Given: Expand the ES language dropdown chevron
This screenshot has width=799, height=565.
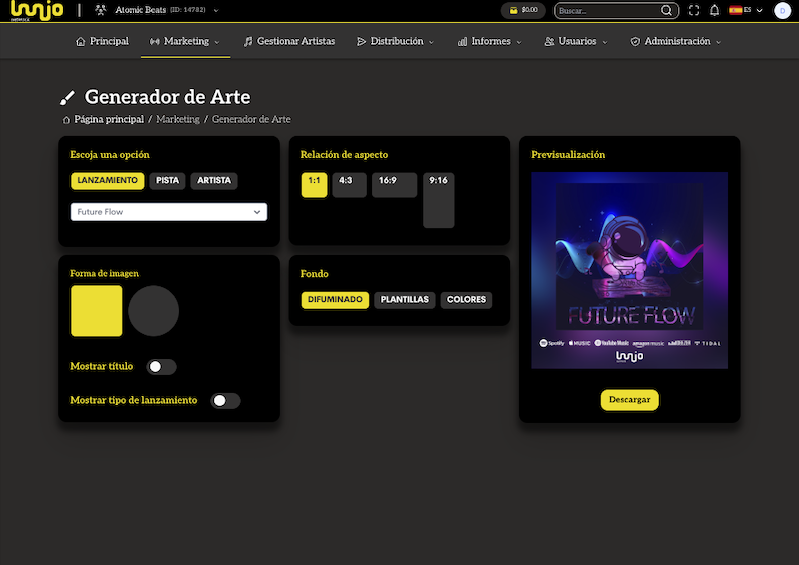Looking at the screenshot, I should coord(759,10).
